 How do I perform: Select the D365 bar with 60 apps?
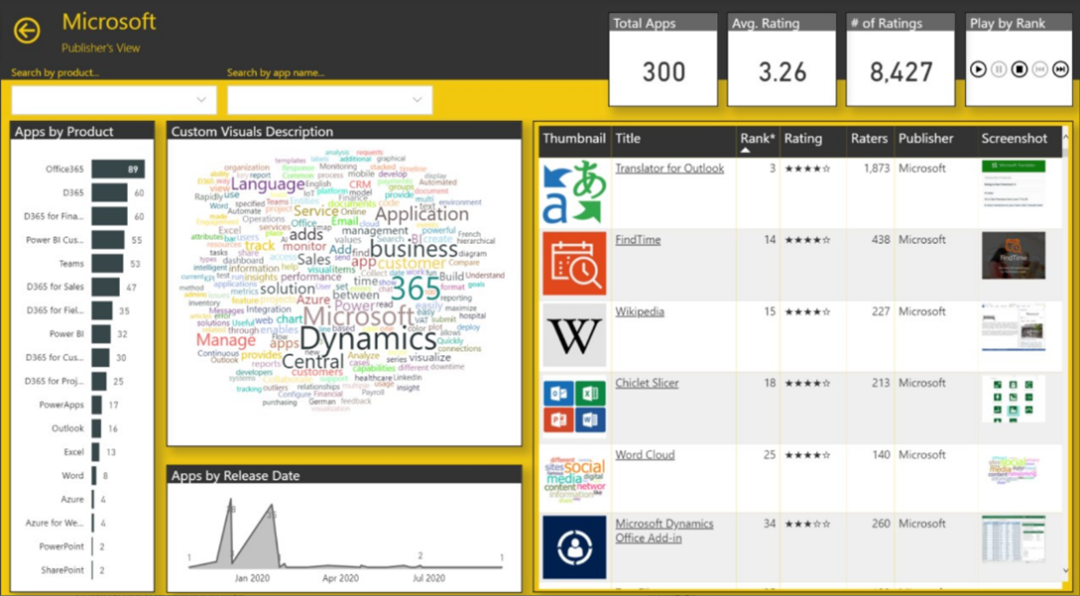[x=110, y=193]
